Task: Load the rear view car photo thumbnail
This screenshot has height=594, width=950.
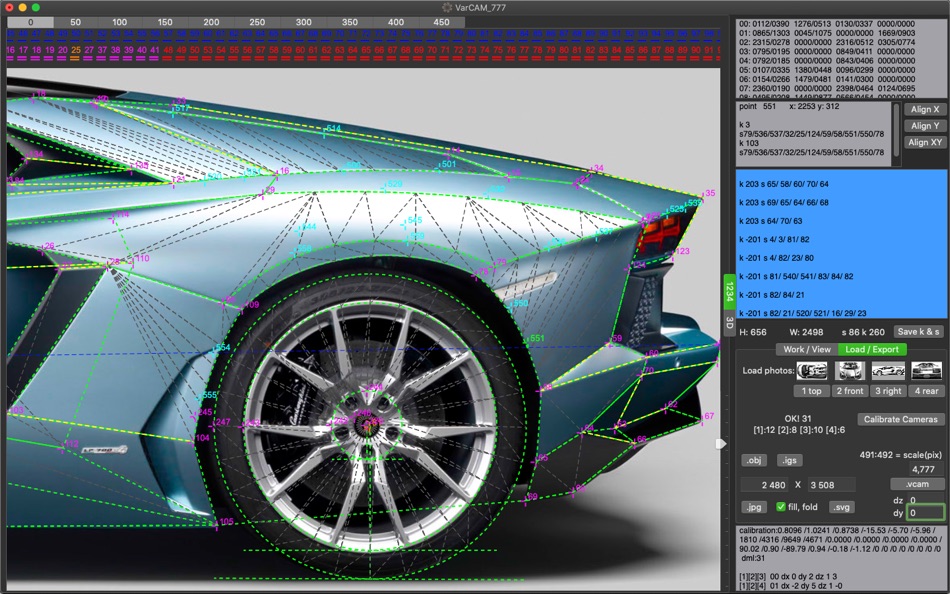Action: (x=926, y=370)
